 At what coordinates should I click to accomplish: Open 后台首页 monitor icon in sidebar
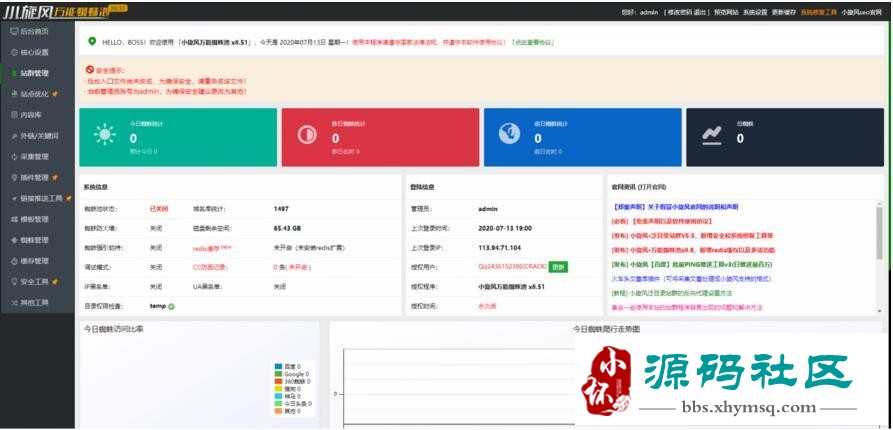14,31
